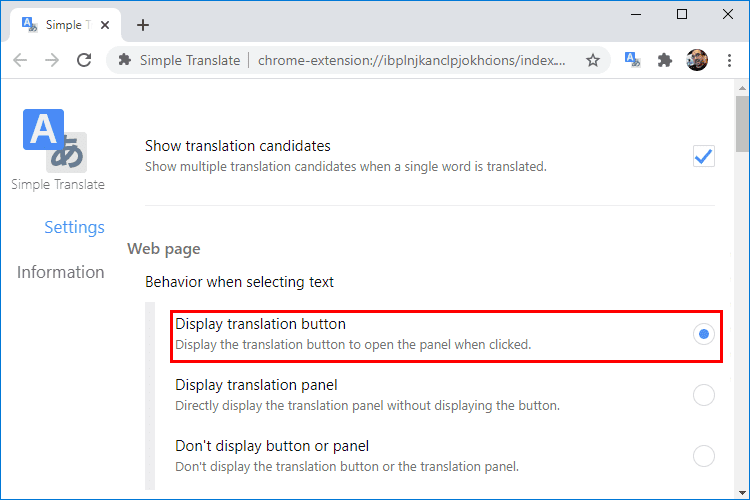Click the Simple Translate logo in the sidebar
This screenshot has height=500, width=750.
click(55, 141)
